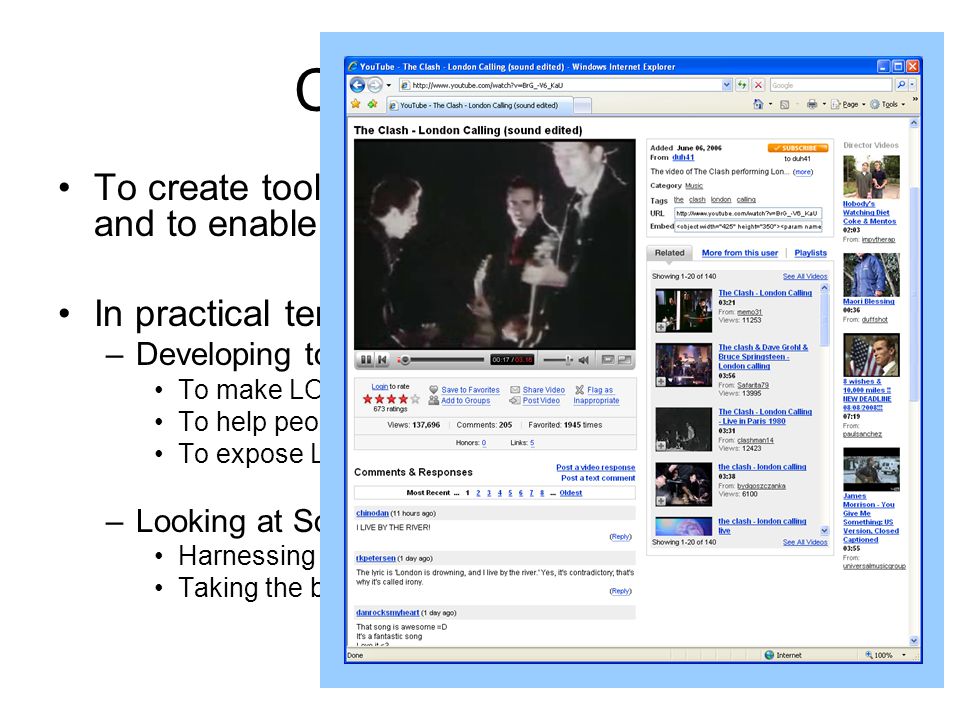The image size is (960, 720).
Task: Click the Share Video link
Action: point(544,390)
